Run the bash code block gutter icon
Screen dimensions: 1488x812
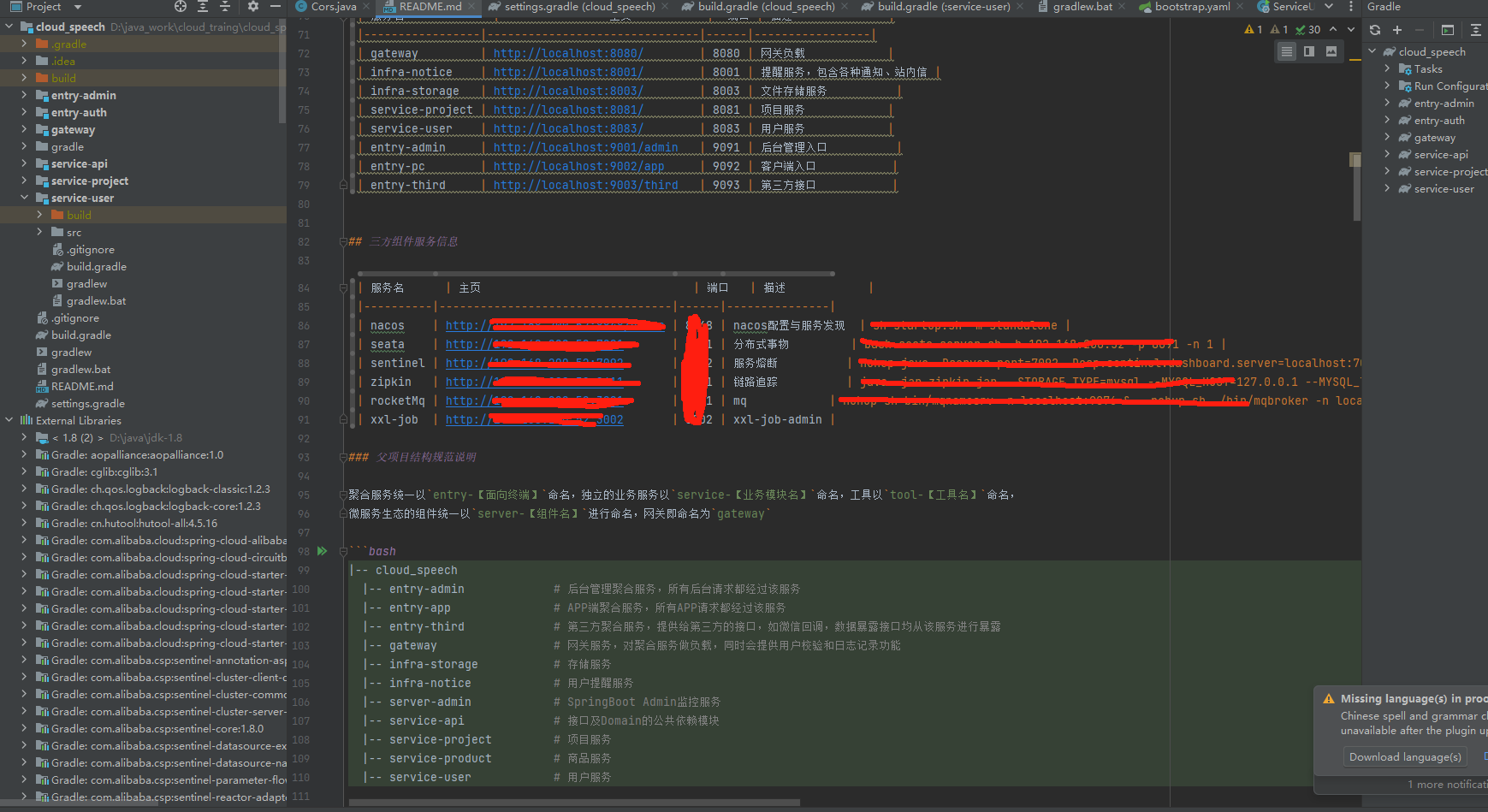pyautogui.click(x=323, y=551)
